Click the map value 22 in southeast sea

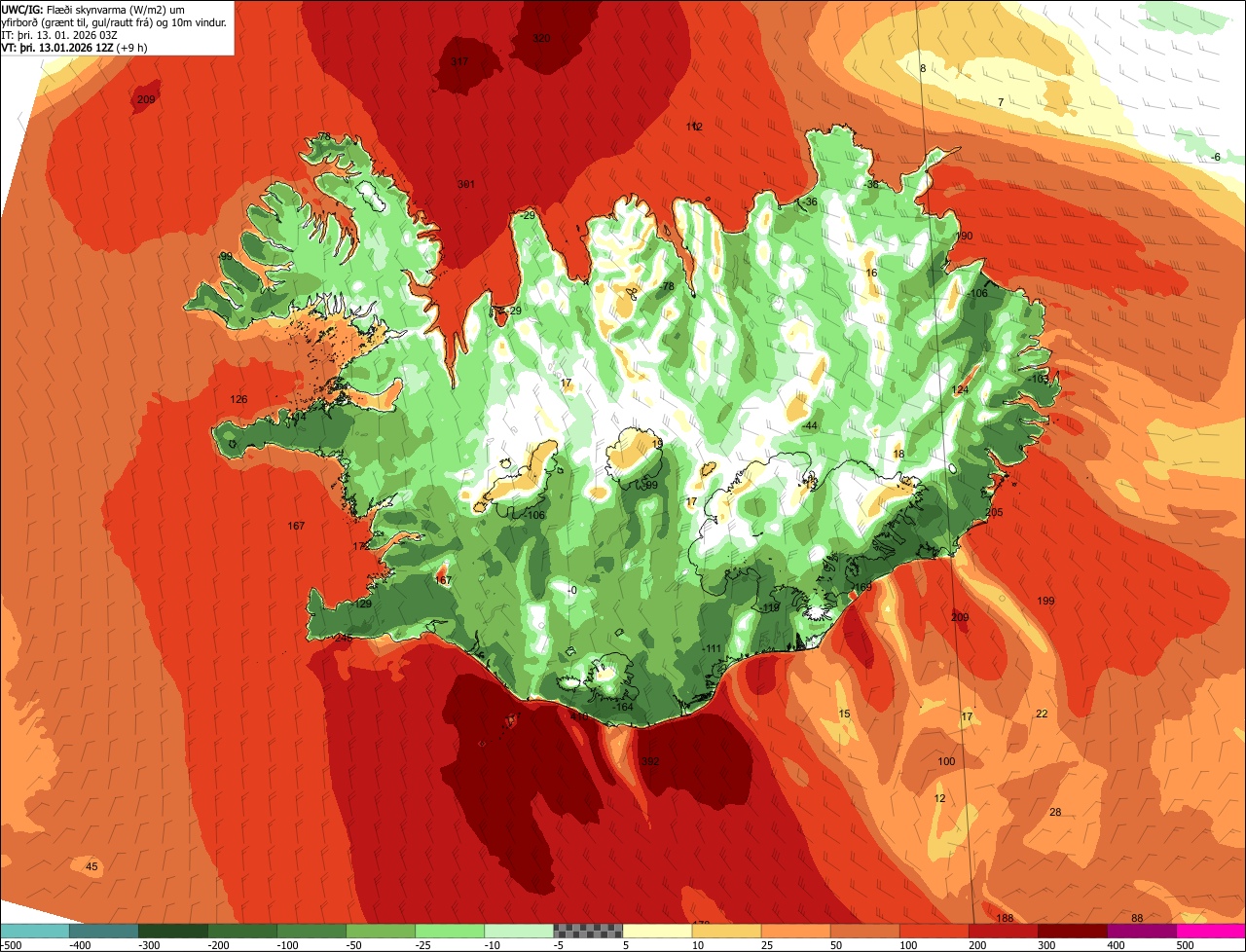1042,714
